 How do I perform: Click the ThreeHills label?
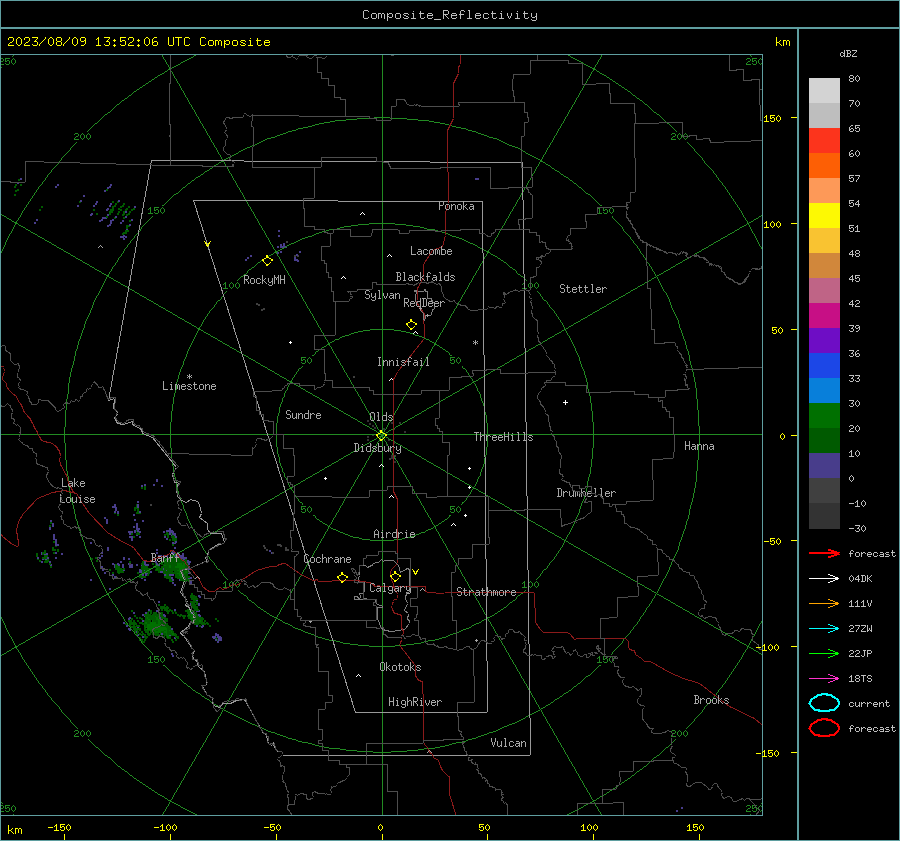coord(503,437)
